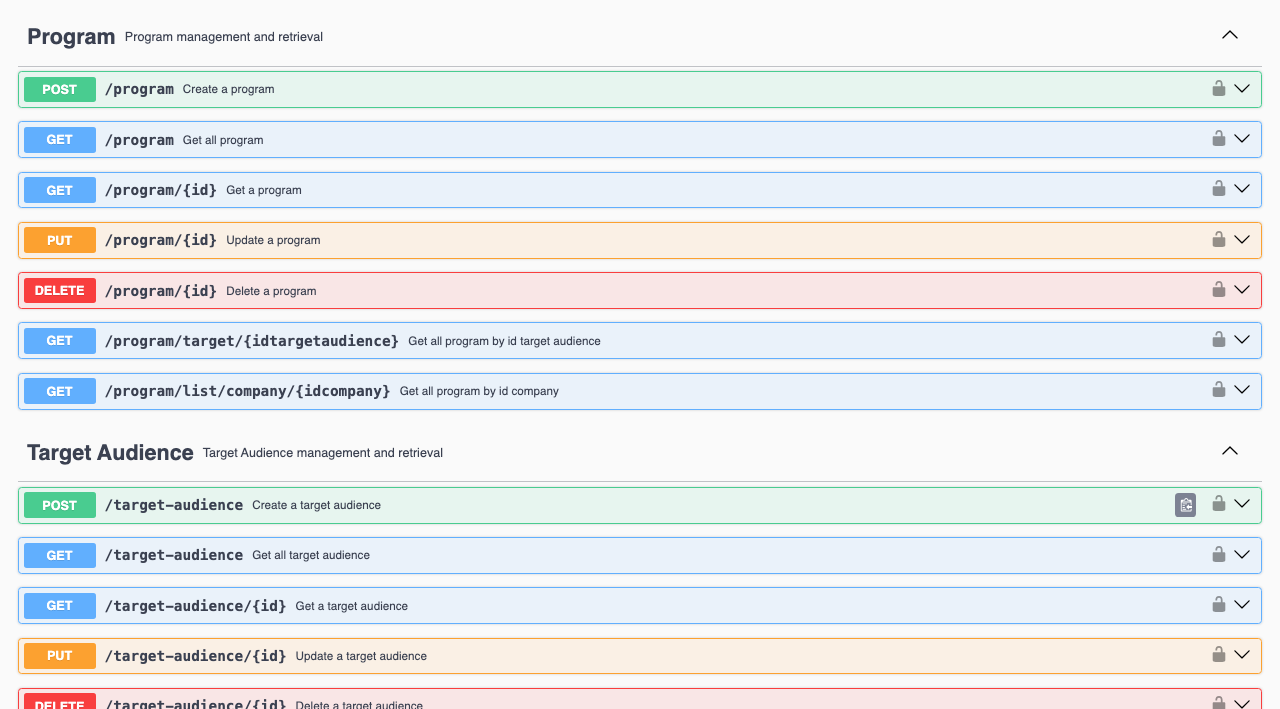The height and width of the screenshot is (709, 1280).
Task: Click the copy clipboard icon on POST /target-audience
Action: (1185, 505)
